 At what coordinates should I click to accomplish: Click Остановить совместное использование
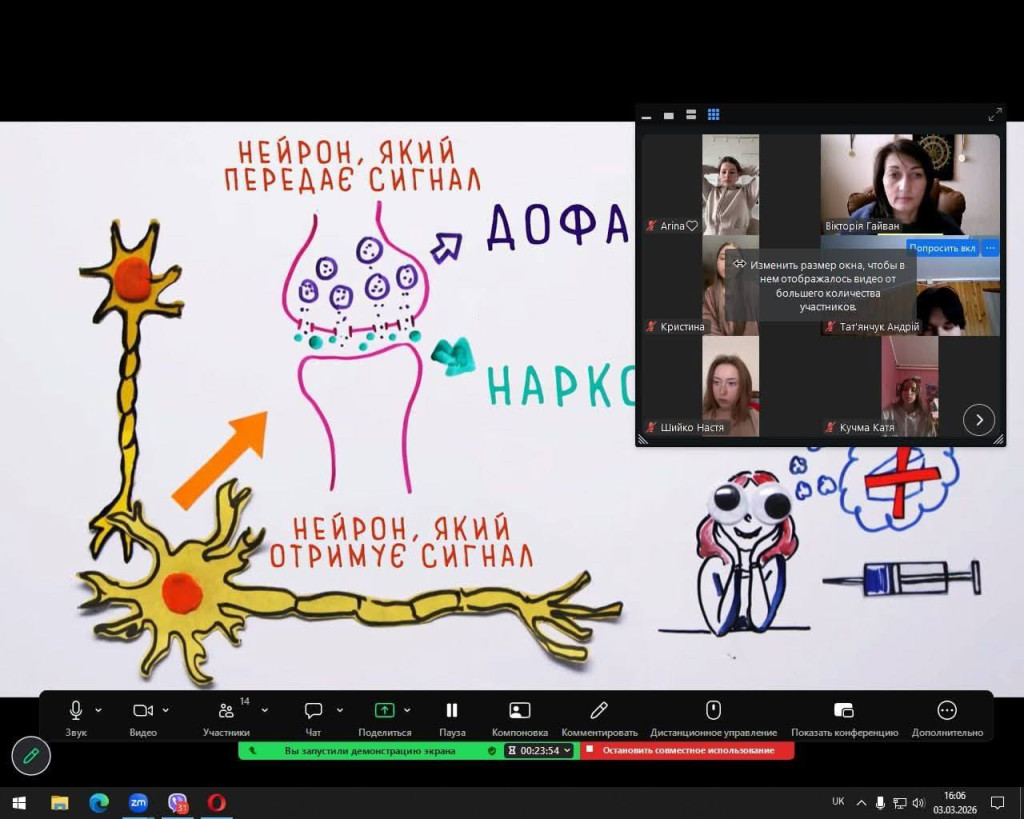(687, 750)
